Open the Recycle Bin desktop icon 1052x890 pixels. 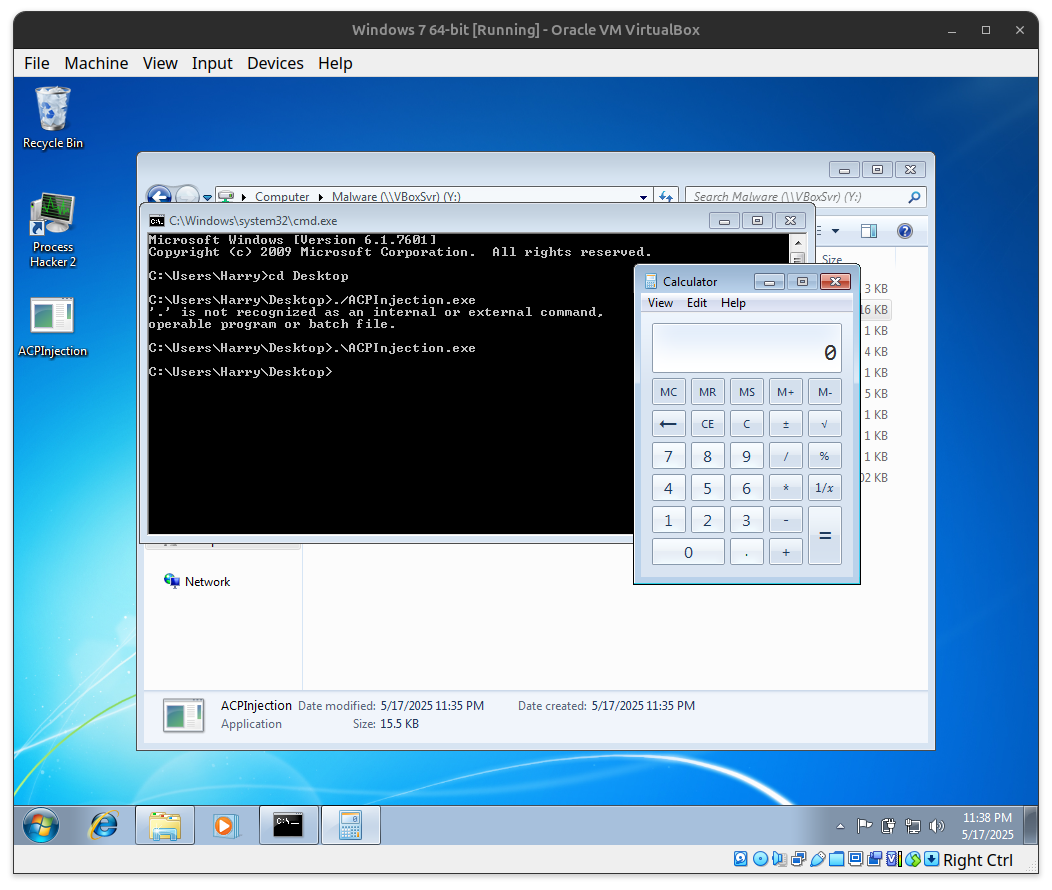52,117
